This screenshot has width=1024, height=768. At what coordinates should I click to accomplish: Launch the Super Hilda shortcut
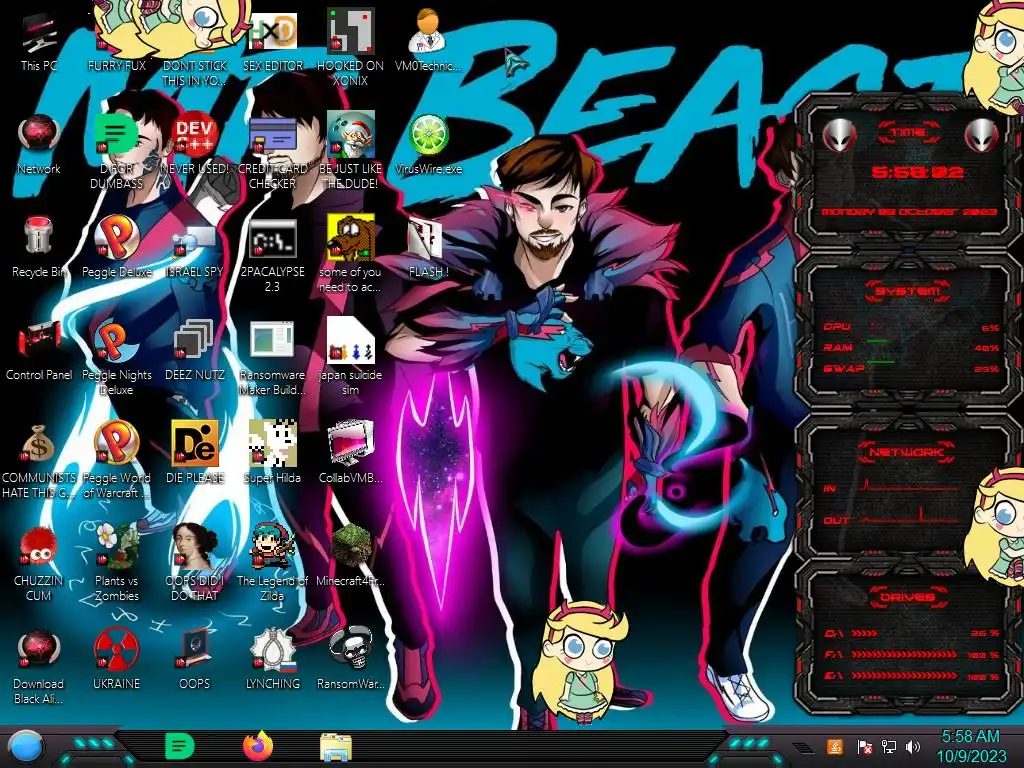(x=272, y=454)
